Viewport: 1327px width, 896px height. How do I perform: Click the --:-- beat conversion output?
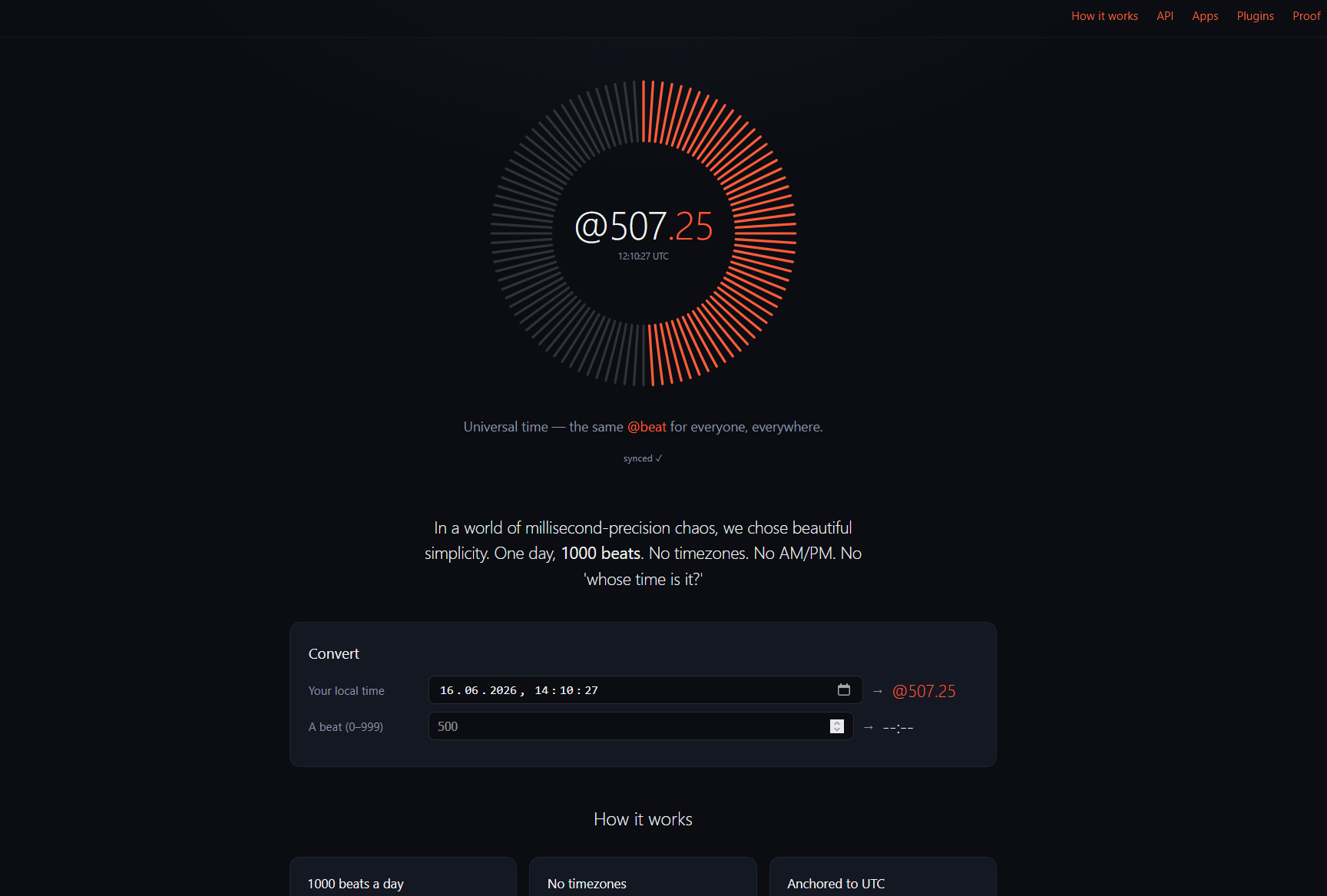[898, 727]
